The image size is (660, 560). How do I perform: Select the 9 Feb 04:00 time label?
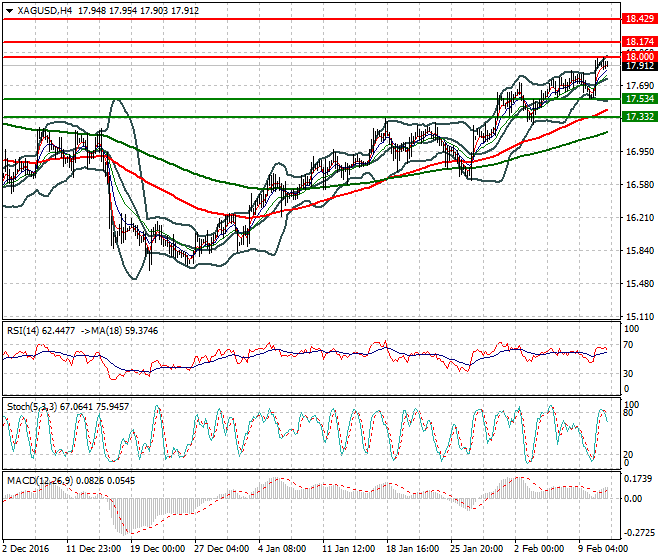(x=603, y=549)
